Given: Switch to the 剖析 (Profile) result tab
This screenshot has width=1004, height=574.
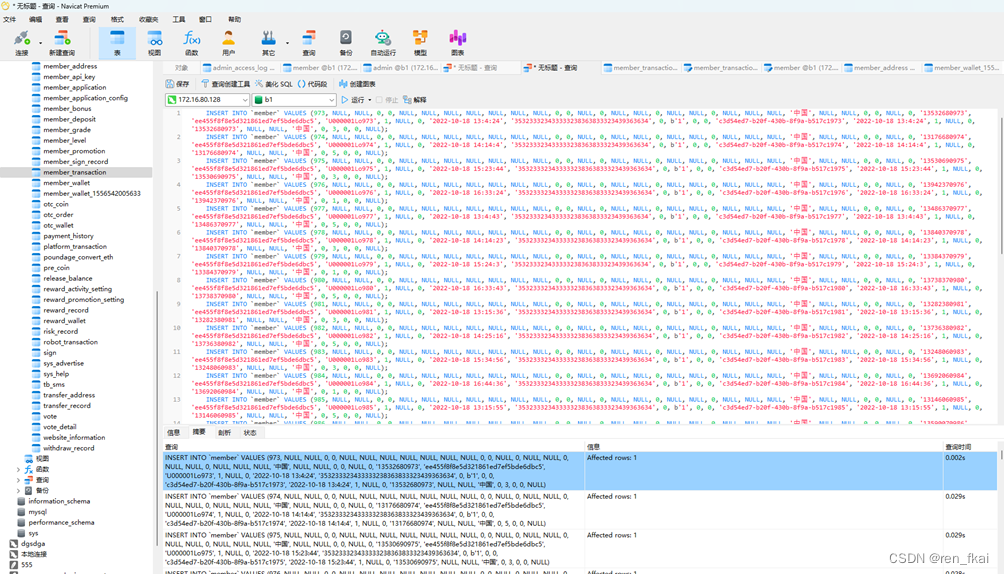Looking at the screenshot, I should [224, 432].
